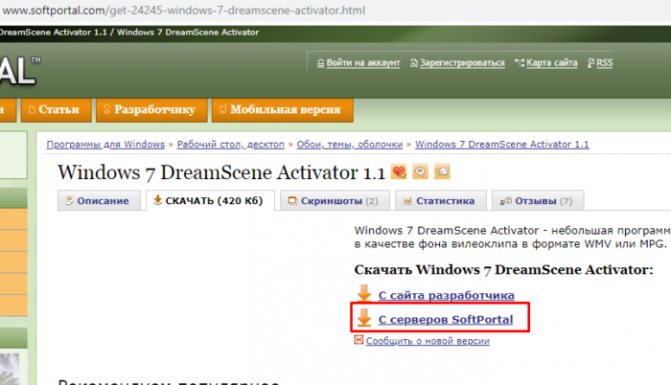Click download arrow icon next to С серверов SoftPortal
The image size is (671, 385).
click(364, 318)
